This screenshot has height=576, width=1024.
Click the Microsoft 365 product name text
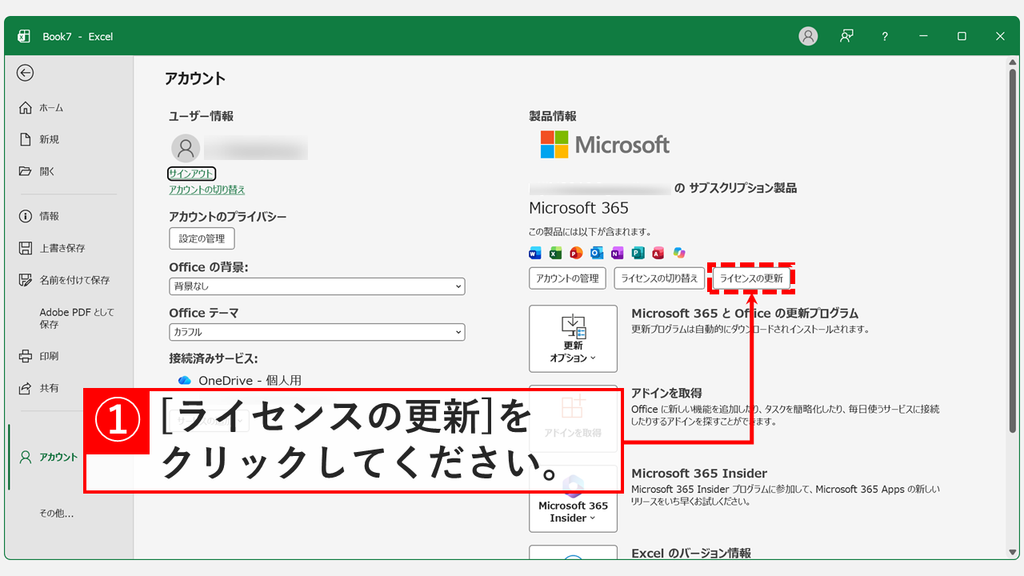[x=579, y=208]
